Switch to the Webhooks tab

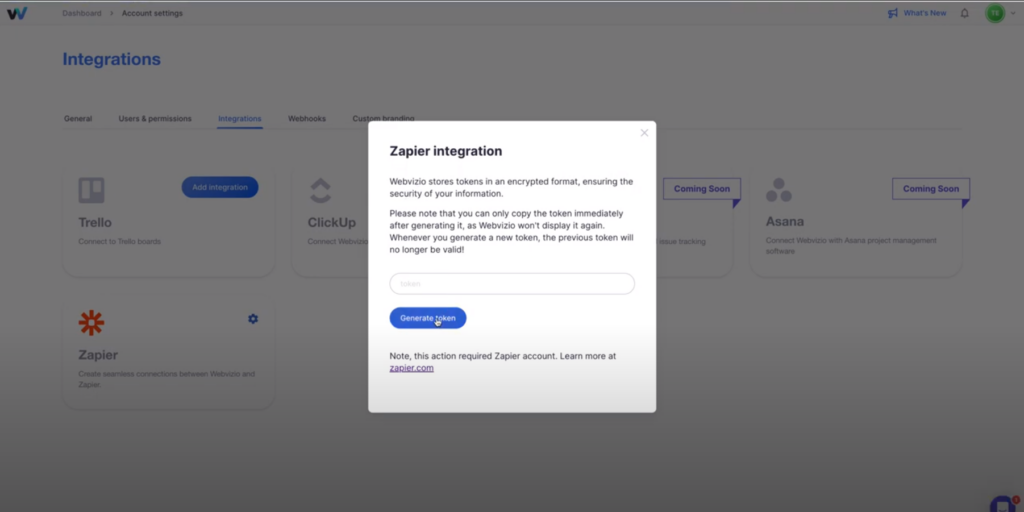307,119
